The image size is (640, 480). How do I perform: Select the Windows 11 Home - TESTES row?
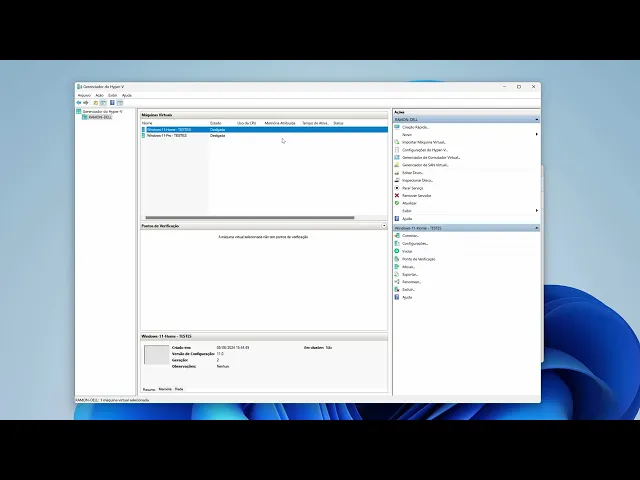(264, 130)
